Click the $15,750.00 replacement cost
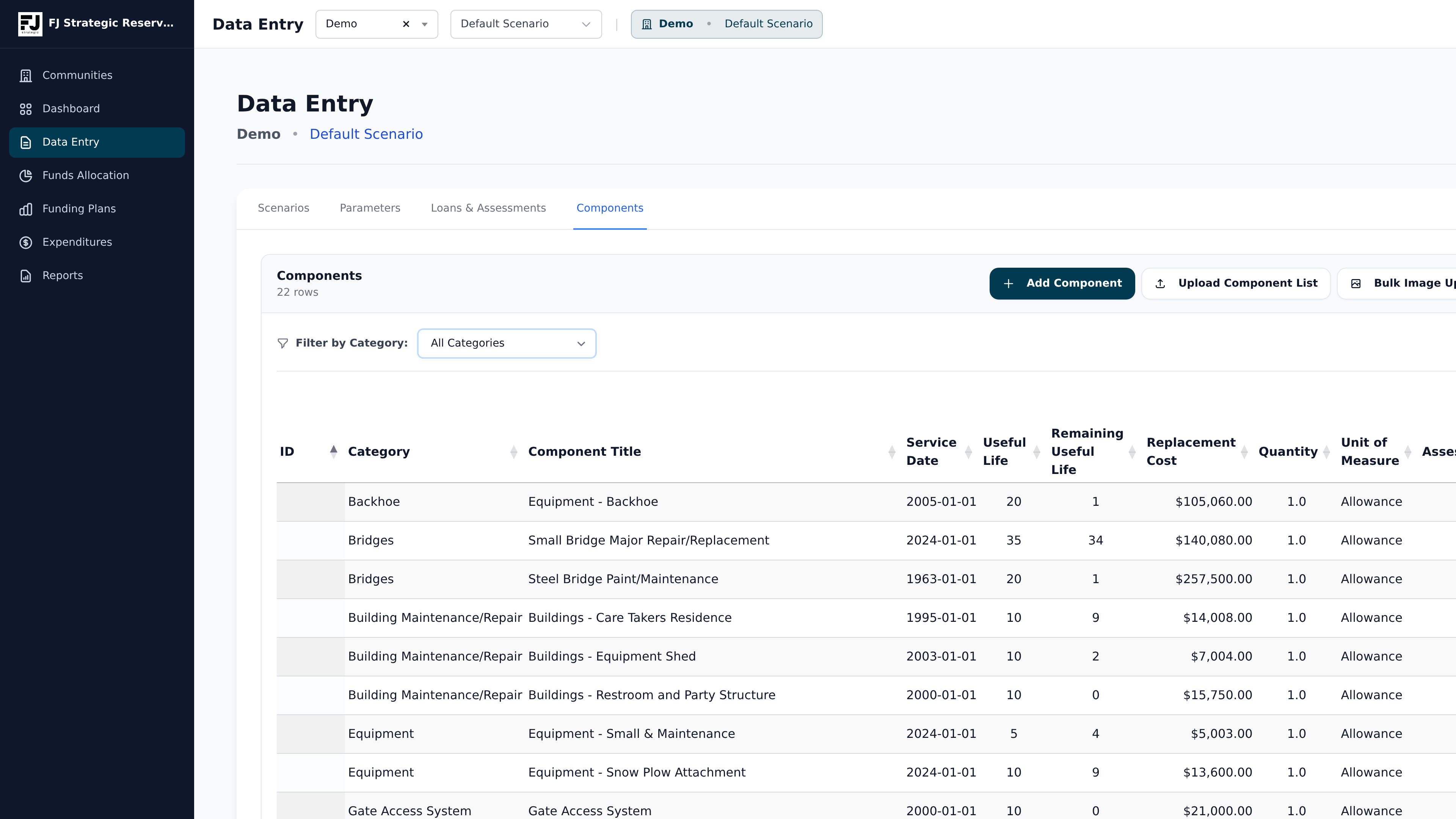Screen dimensions: 1456x819 [1218, 695]
